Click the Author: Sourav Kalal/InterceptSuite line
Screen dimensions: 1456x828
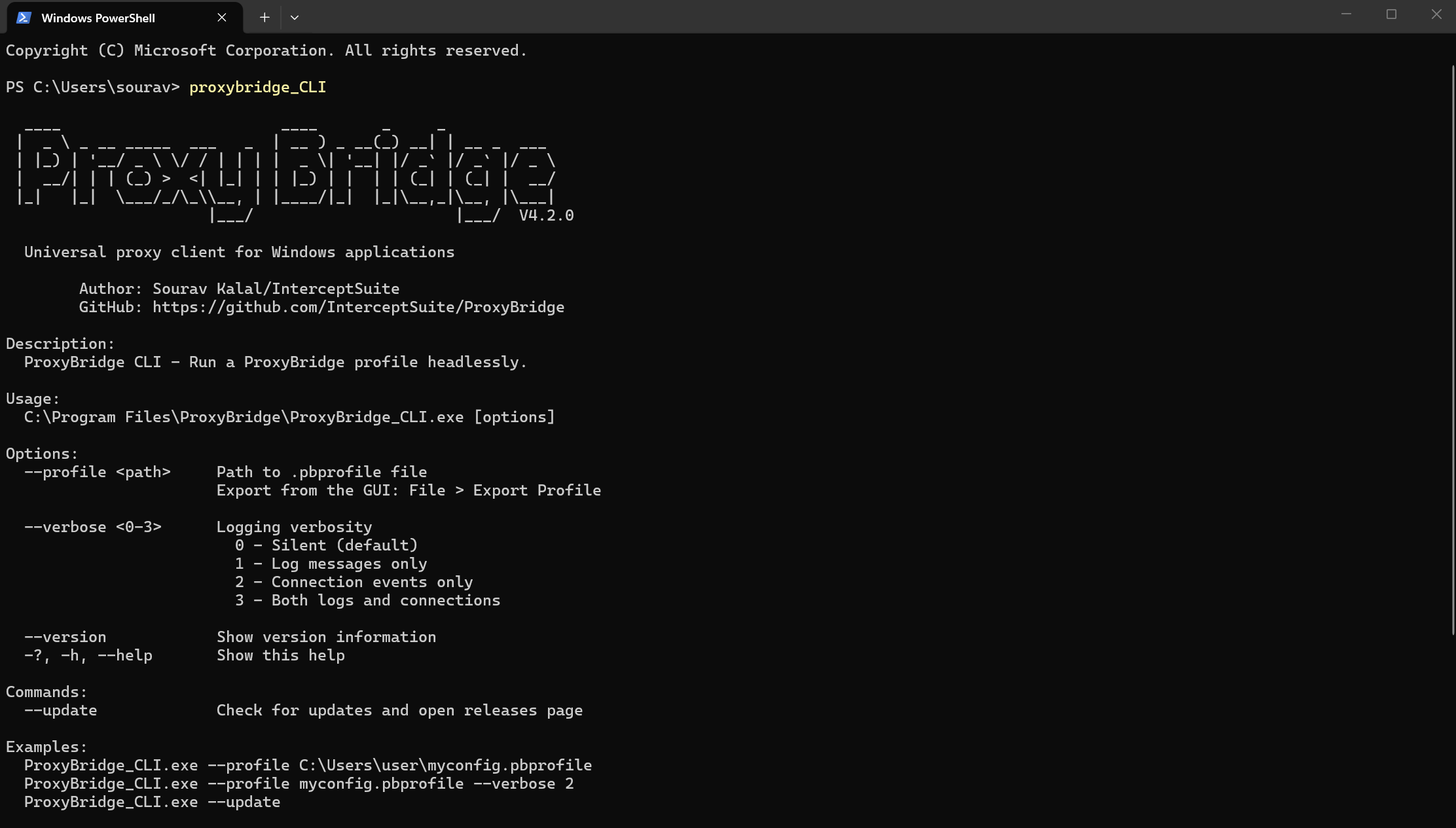pos(239,289)
